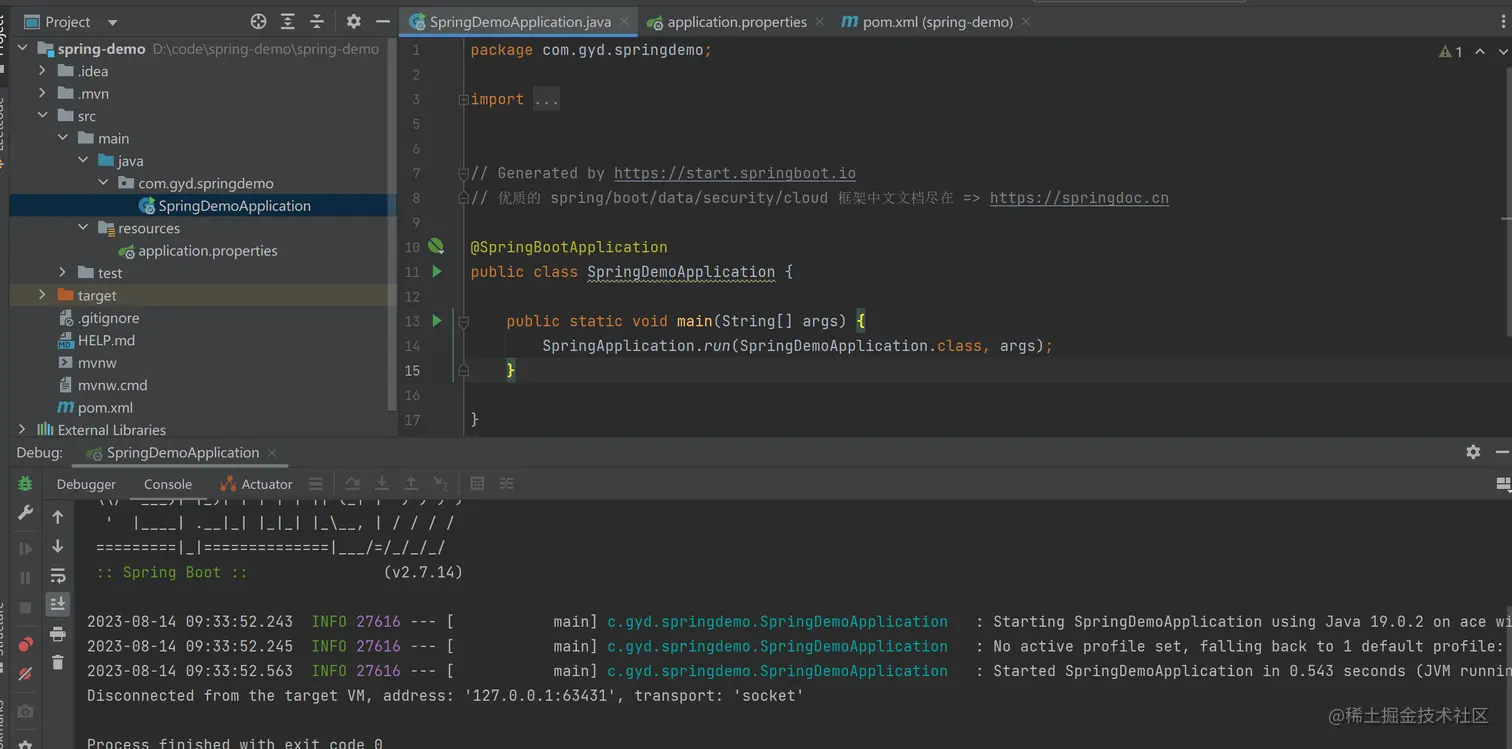Click the Step Out icon

pos(411,484)
